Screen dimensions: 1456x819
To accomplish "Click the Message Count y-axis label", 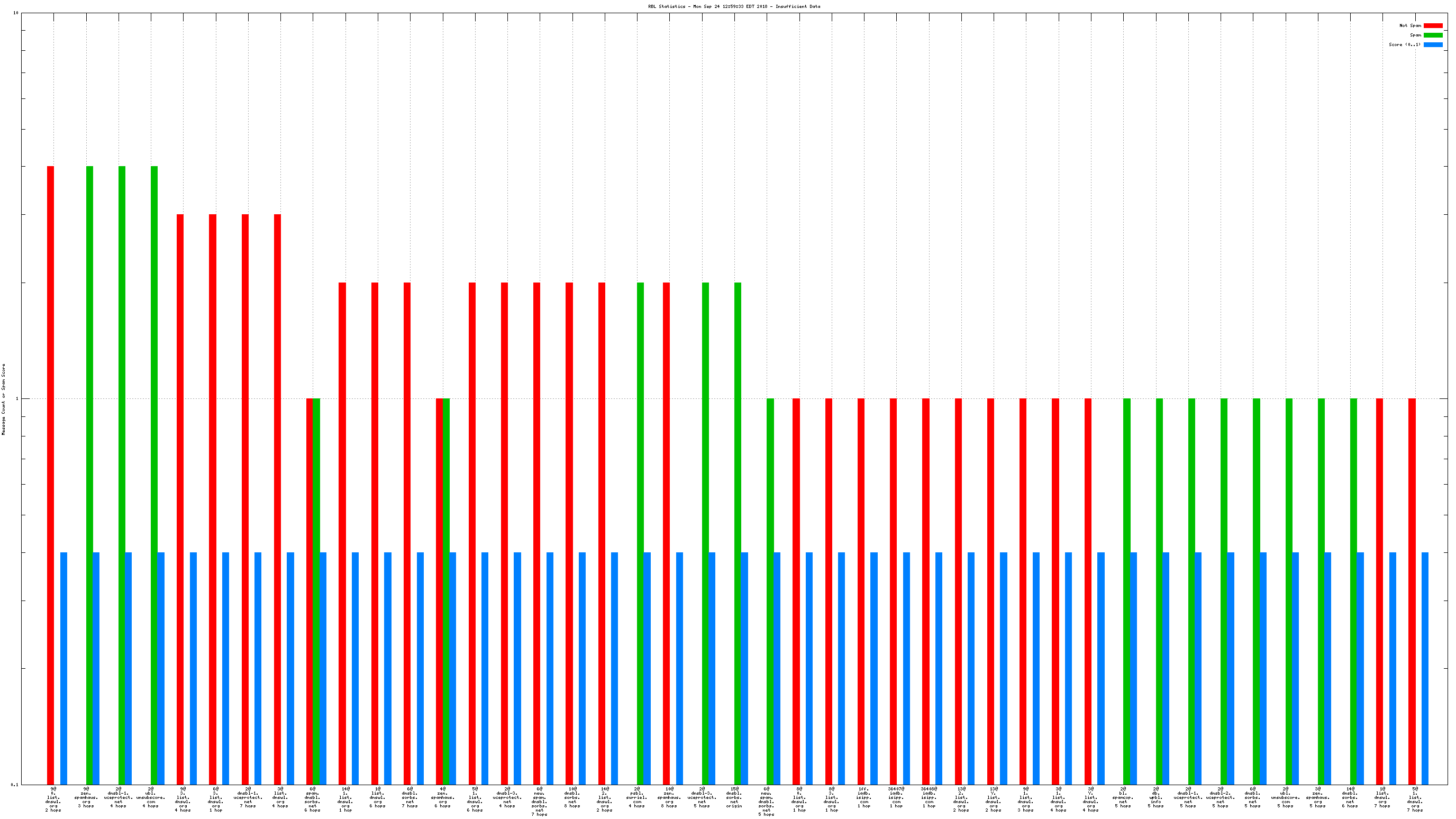I will click(3, 399).
